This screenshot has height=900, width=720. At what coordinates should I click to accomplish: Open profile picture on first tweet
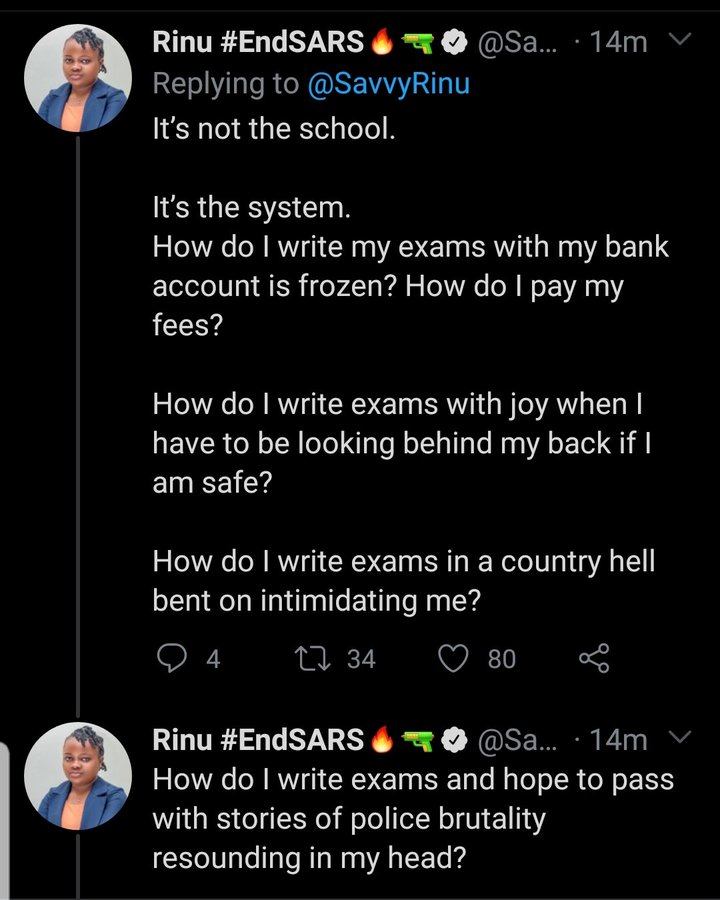pos(78,78)
